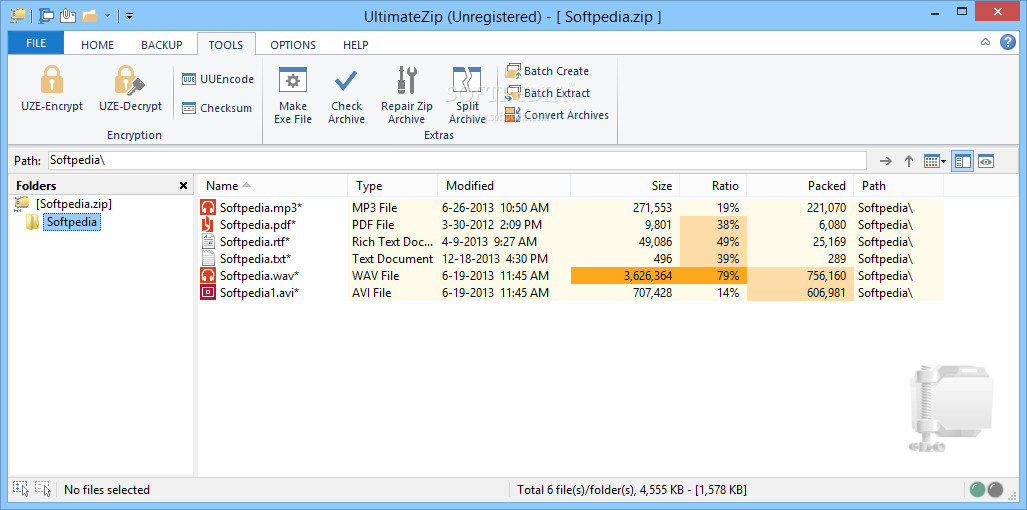
Task: Open the HELP tab
Action: 356,45
